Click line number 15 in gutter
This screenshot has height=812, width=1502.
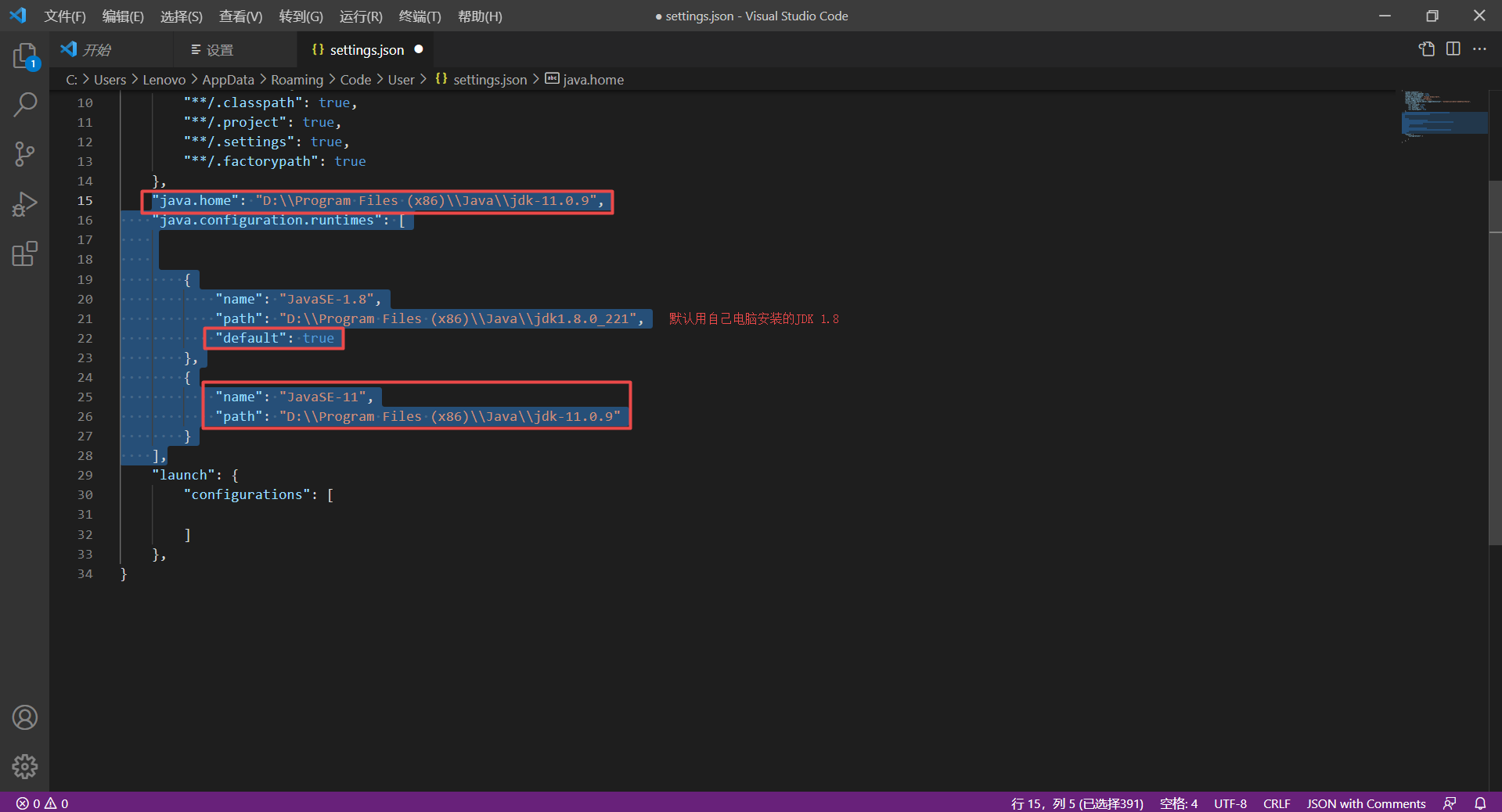(x=85, y=201)
